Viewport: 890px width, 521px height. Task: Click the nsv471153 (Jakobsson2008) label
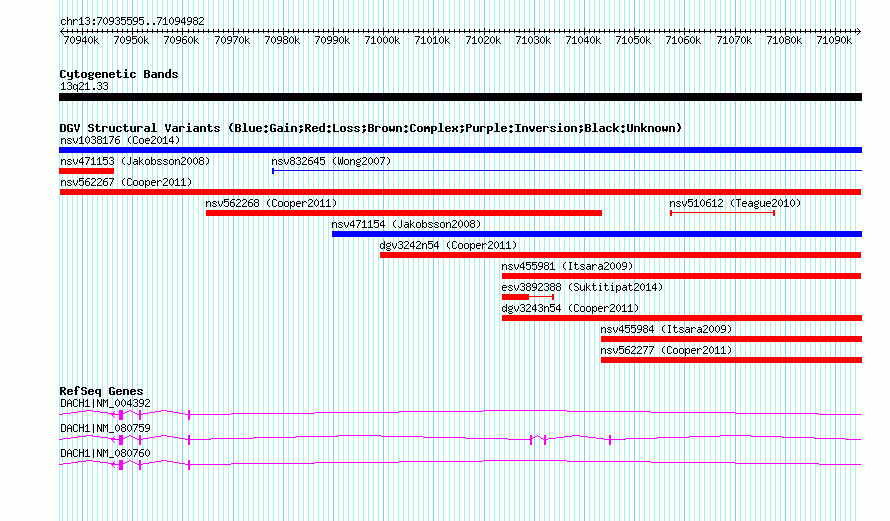click(135, 161)
